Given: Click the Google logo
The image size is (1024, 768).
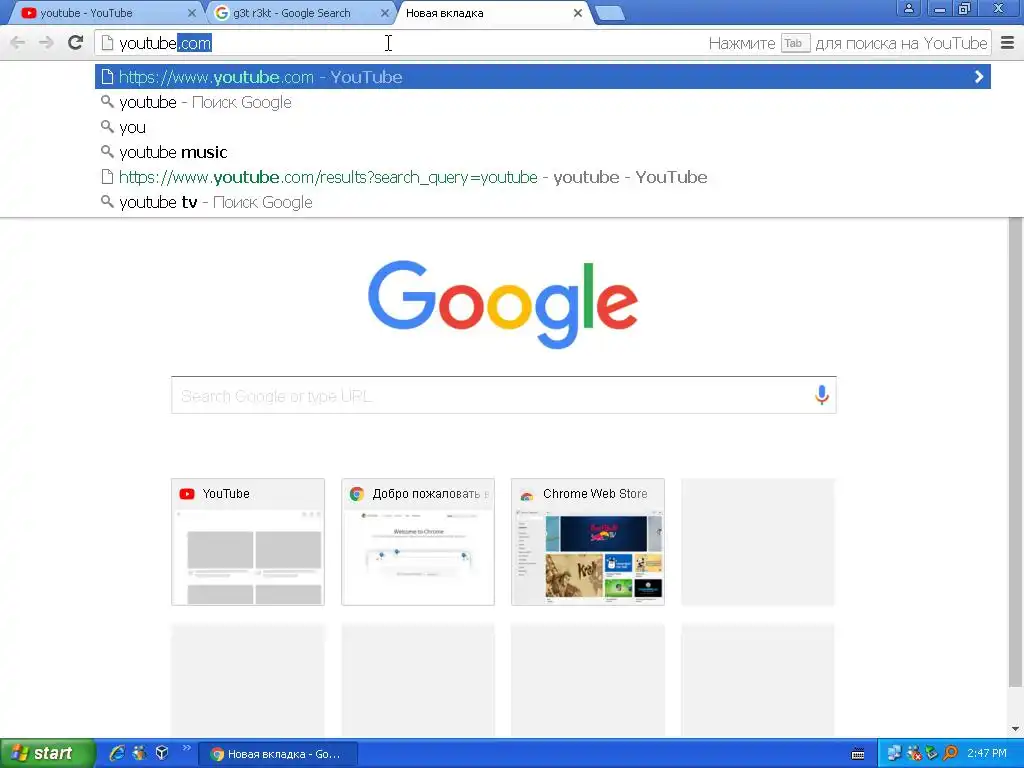Looking at the screenshot, I should pyautogui.click(x=503, y=304).
